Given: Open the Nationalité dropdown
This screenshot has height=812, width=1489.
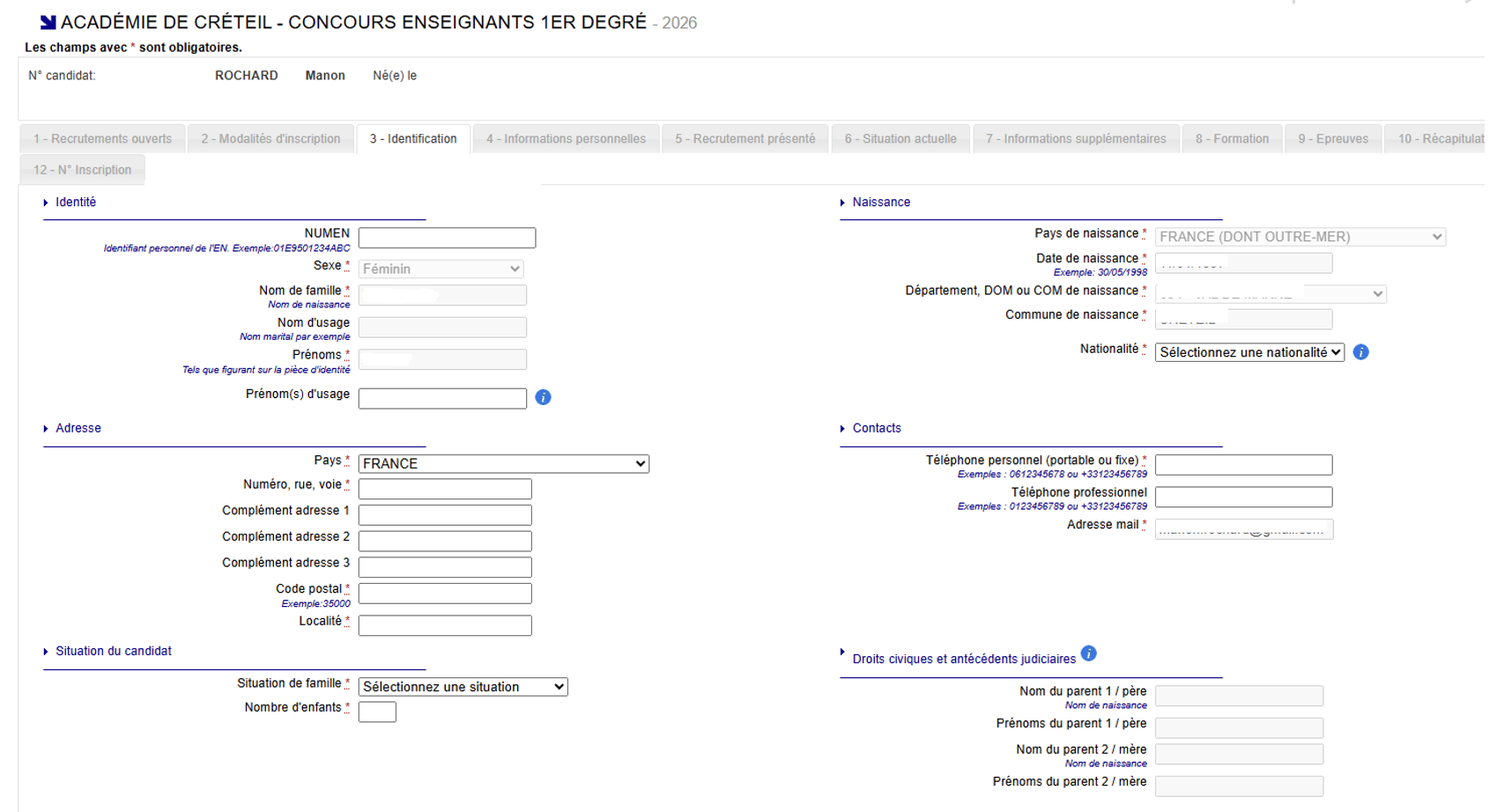Looking at the screenshot, I should [1248, 352].
